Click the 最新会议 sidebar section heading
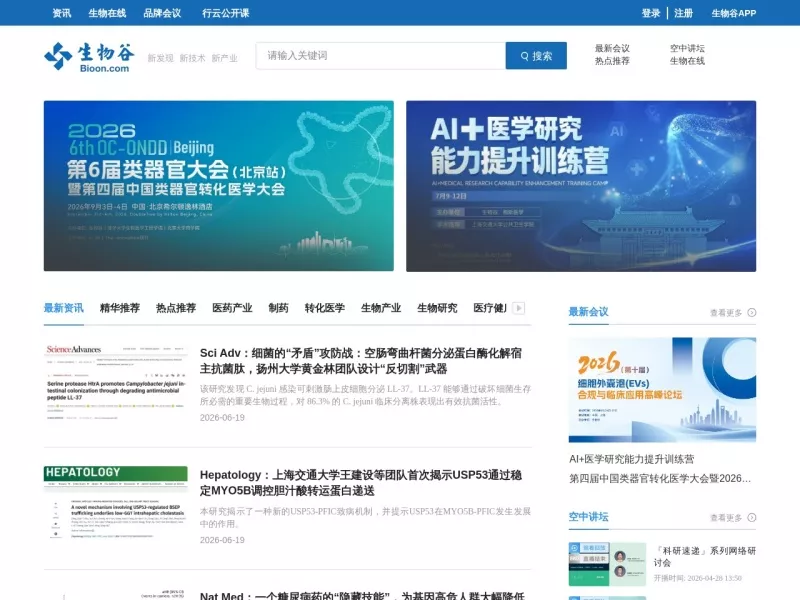The height and width of the screenshot is (600, 800). 588,312
